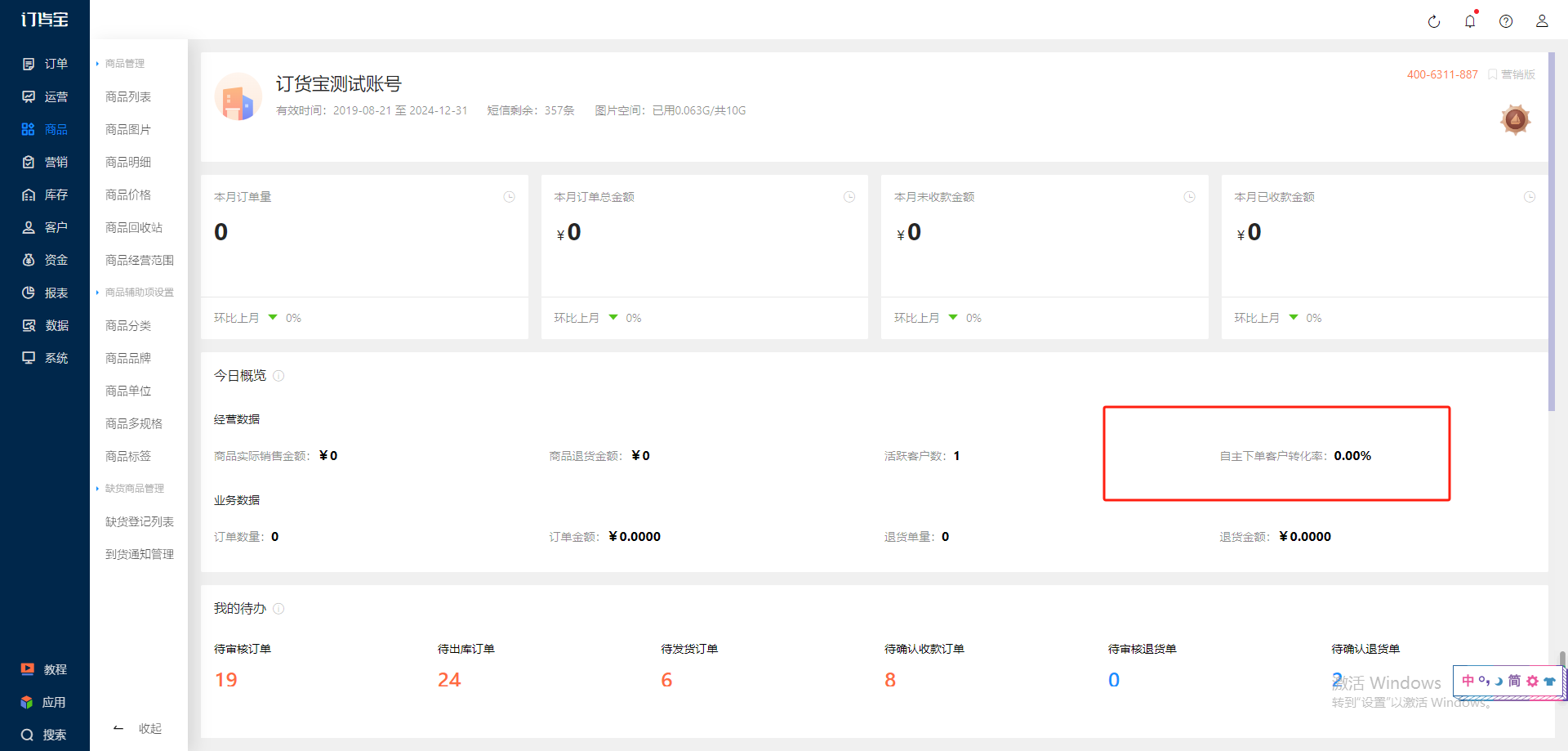Open the 24 待出库订单 count

pyautogui.click(x=449, y=680)
